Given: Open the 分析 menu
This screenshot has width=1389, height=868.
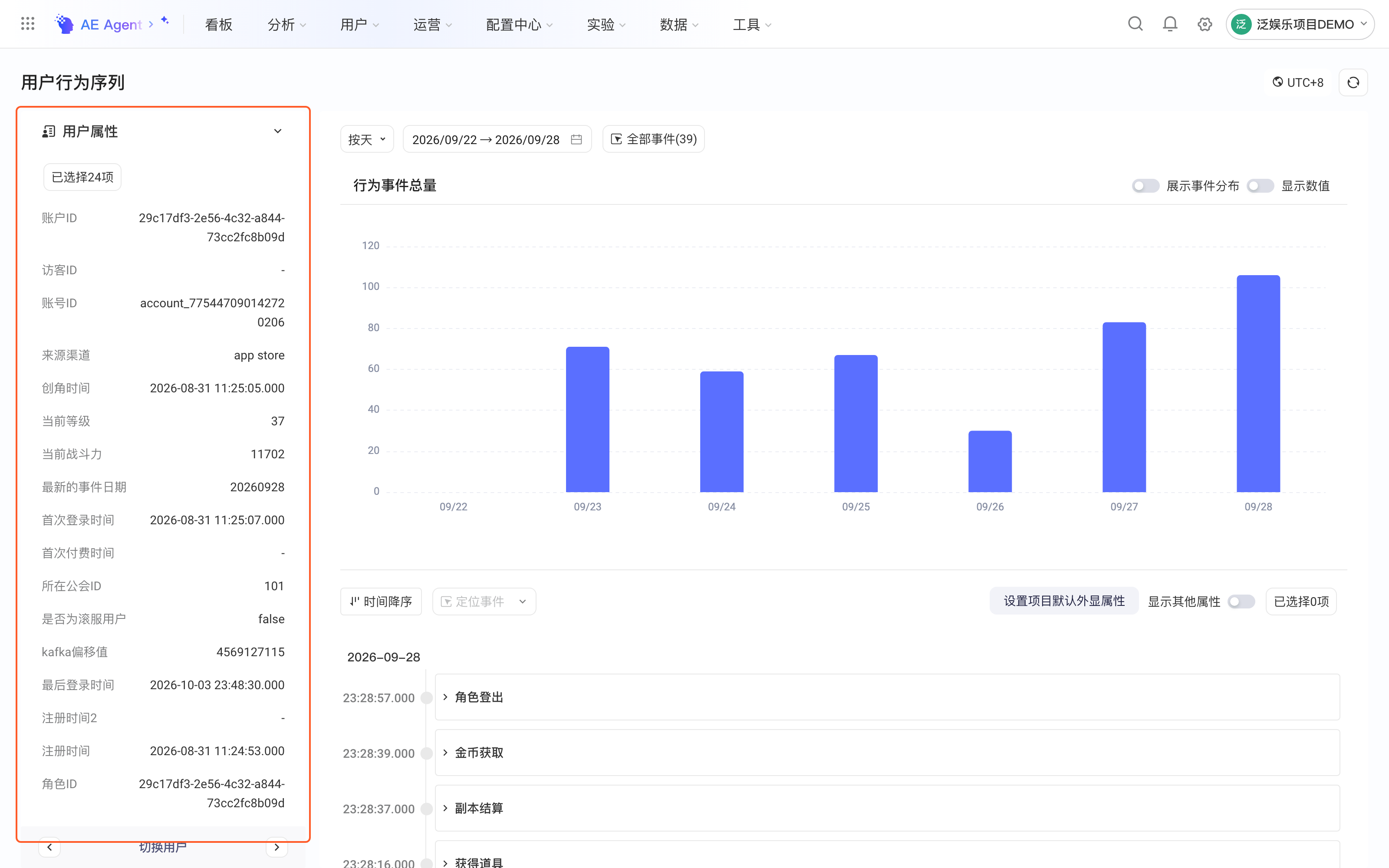Looking at the screenshot, I should [x=287, y=25].
